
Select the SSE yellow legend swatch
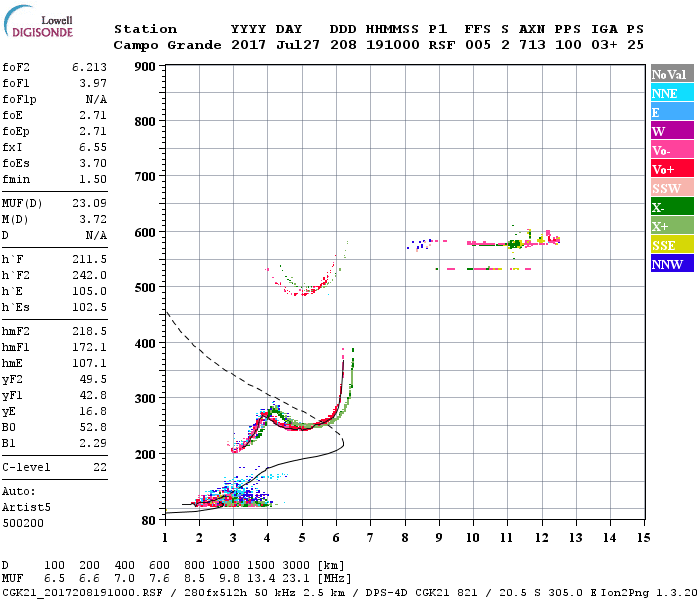click(672, 245)
